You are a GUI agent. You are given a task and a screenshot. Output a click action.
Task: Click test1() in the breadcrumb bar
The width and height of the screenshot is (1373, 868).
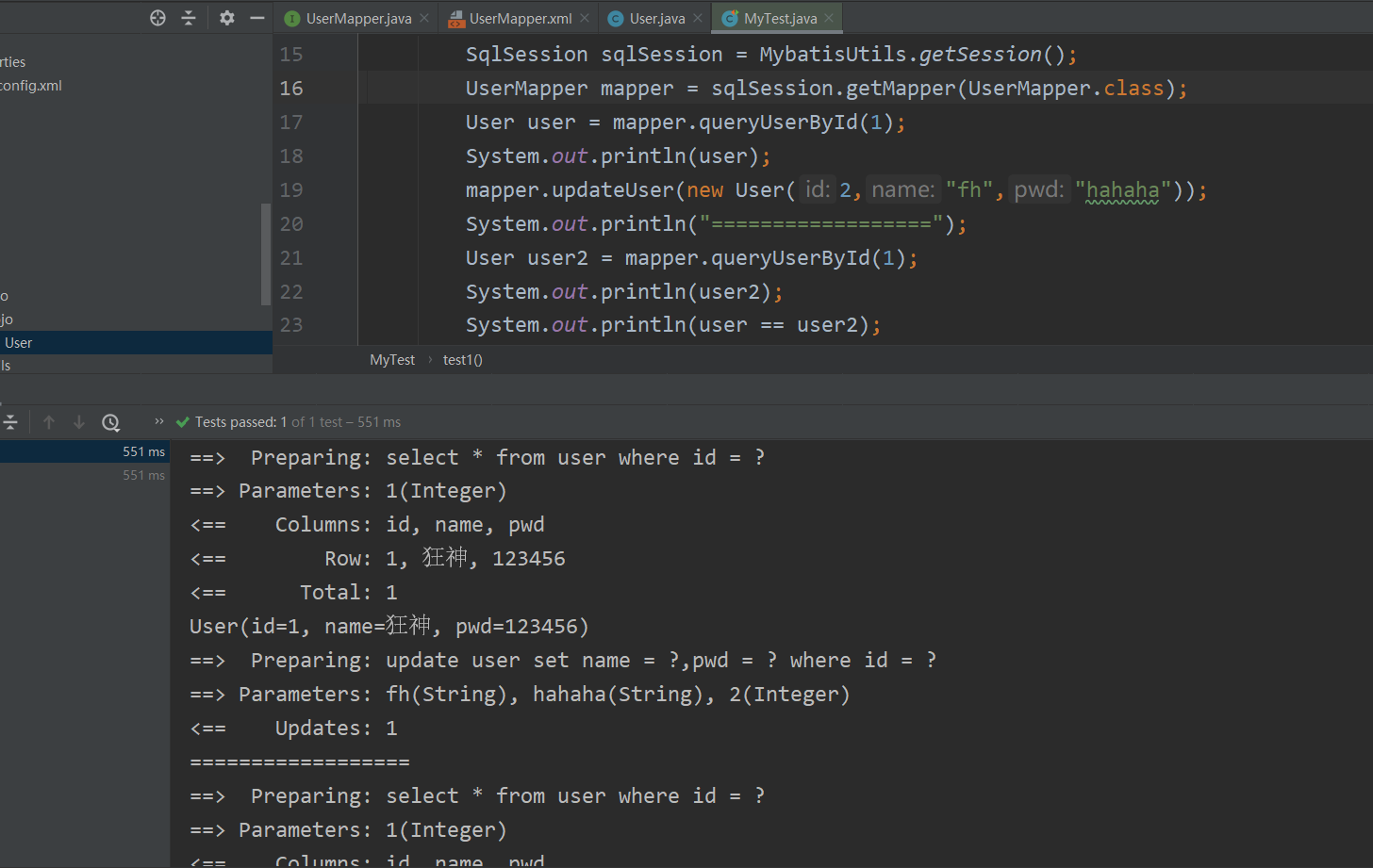(463, 360)
